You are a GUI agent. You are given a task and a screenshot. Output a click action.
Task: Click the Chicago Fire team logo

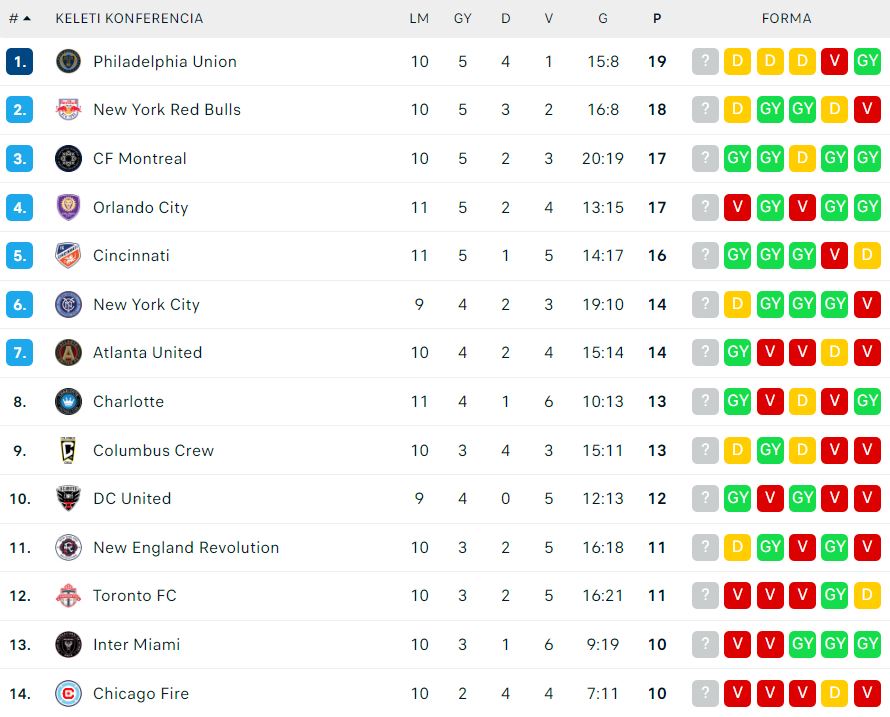point(68,693)
